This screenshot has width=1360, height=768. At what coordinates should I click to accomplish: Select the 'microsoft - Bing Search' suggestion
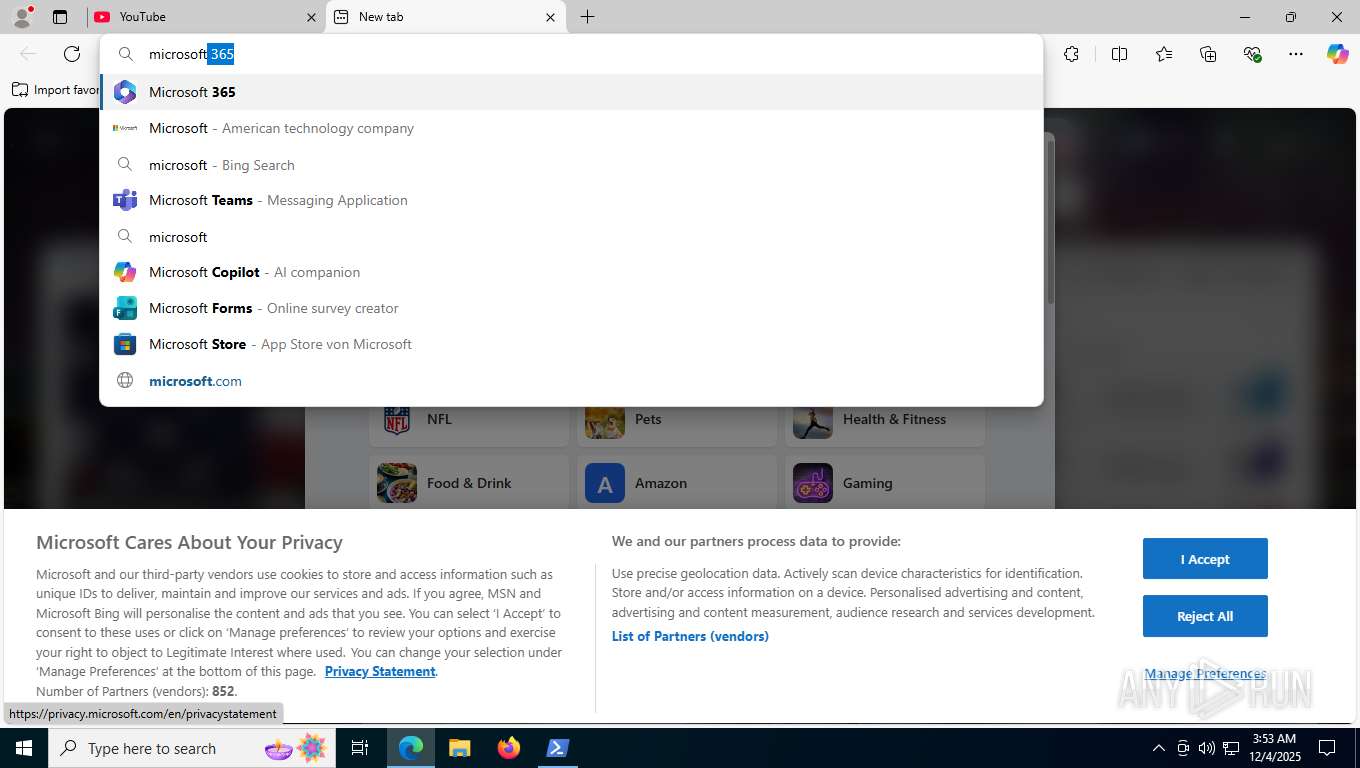pyautogui.click(x=571, y=165)
